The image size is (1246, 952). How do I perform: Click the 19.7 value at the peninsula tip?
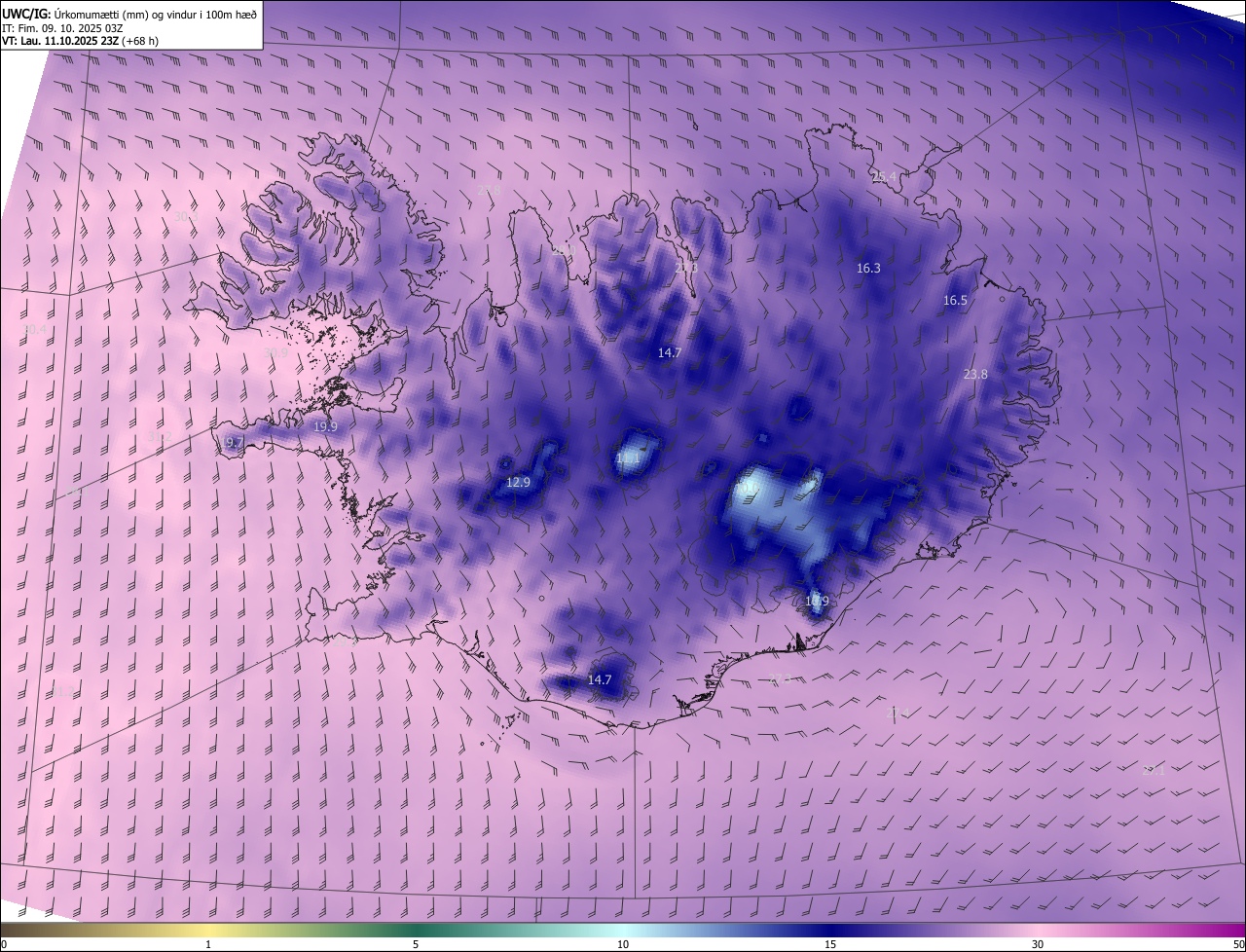tap(232, 442)
